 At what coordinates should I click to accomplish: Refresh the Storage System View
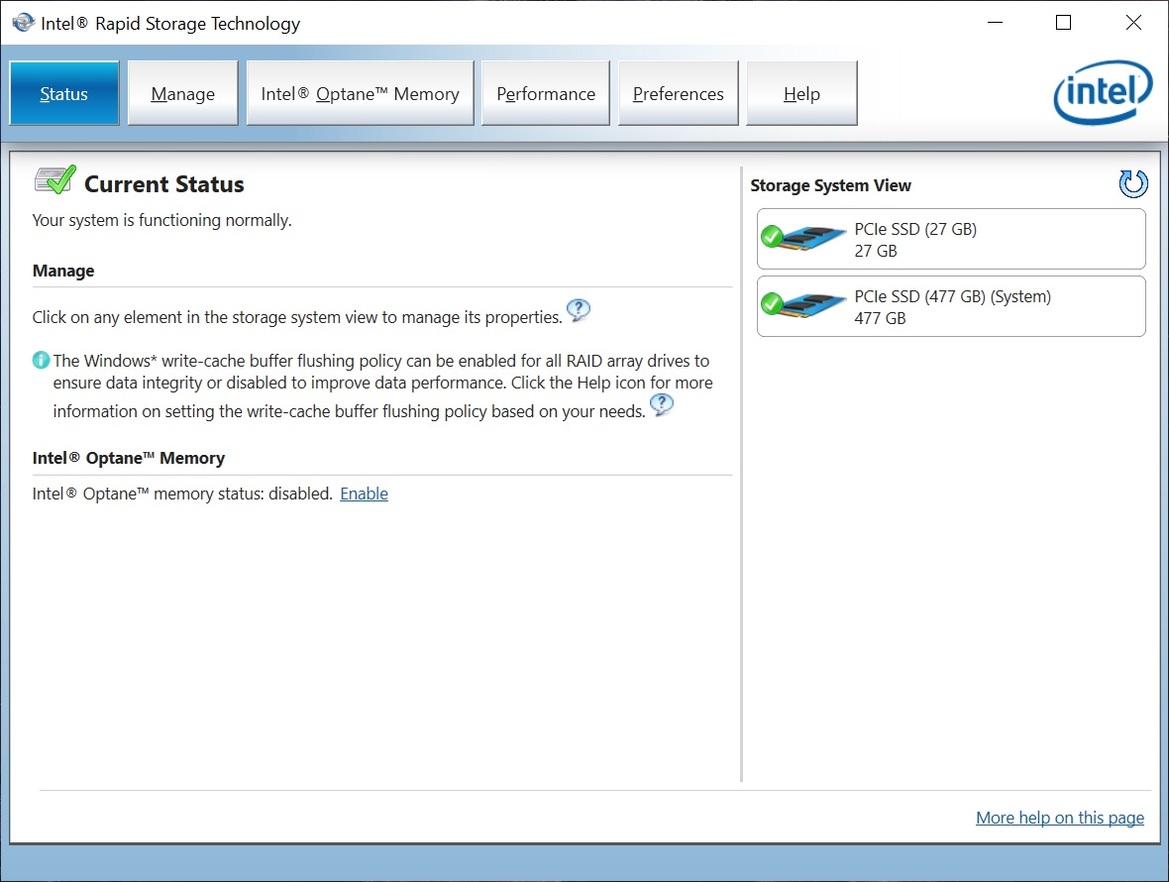click(x=1132, y=183)
